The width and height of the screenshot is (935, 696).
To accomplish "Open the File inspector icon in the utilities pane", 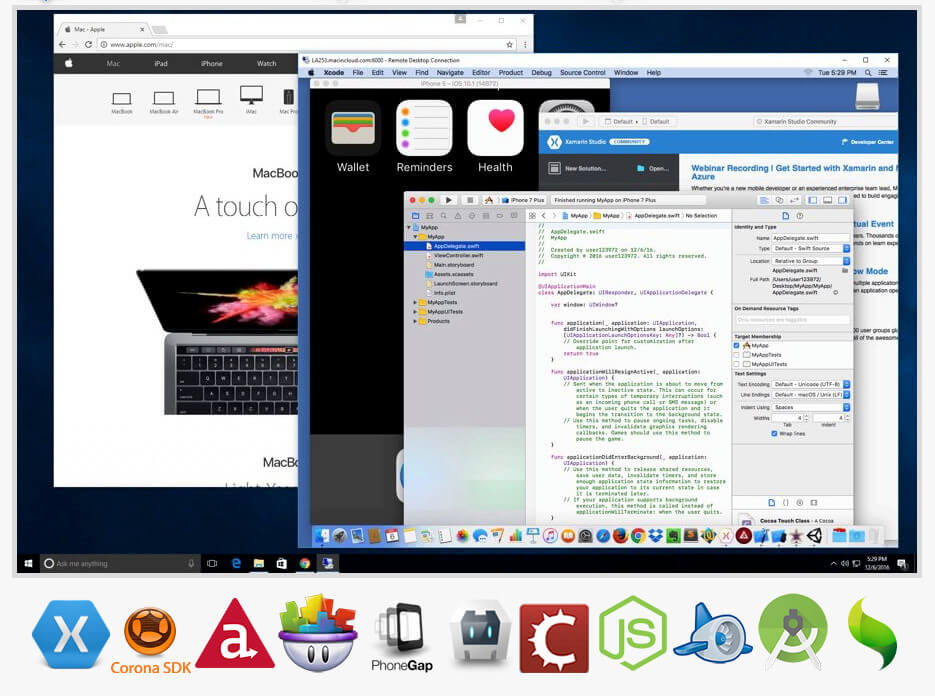I will tap(785, 216).
